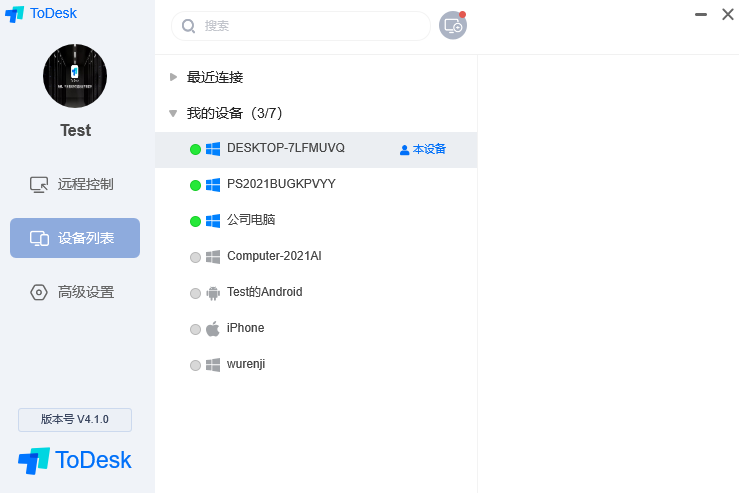
Task: Select the Test的Android device
Action: point(316,293)
